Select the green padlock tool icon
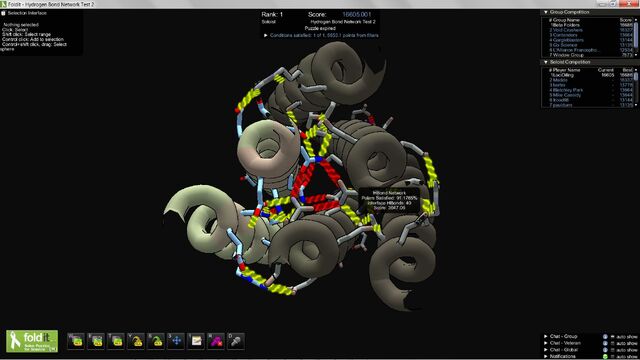Viewport: 640px width, 360px height. coord(156,341)
